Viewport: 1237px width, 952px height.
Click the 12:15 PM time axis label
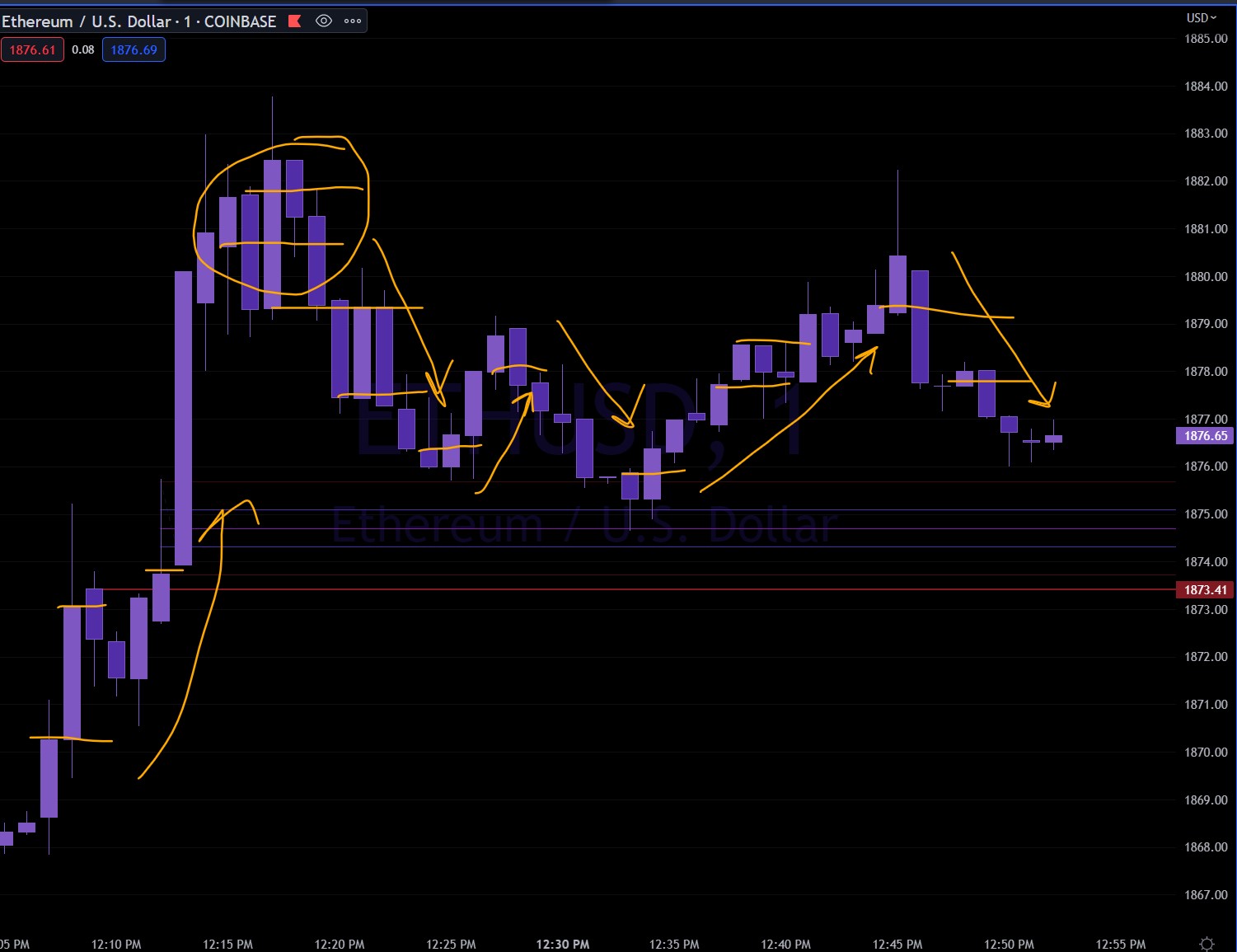pyautogui.click(x=228, y=945)
